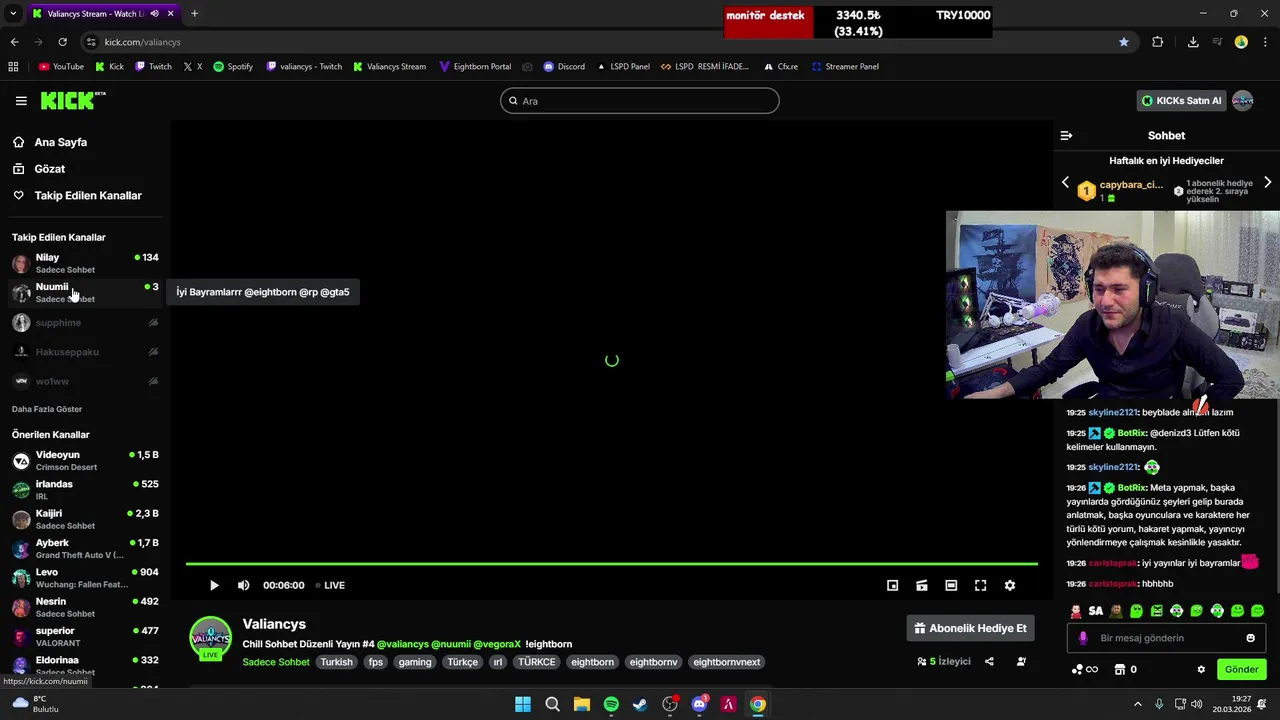
Task: Share the Valiancys channel
Action: (989, 661)
